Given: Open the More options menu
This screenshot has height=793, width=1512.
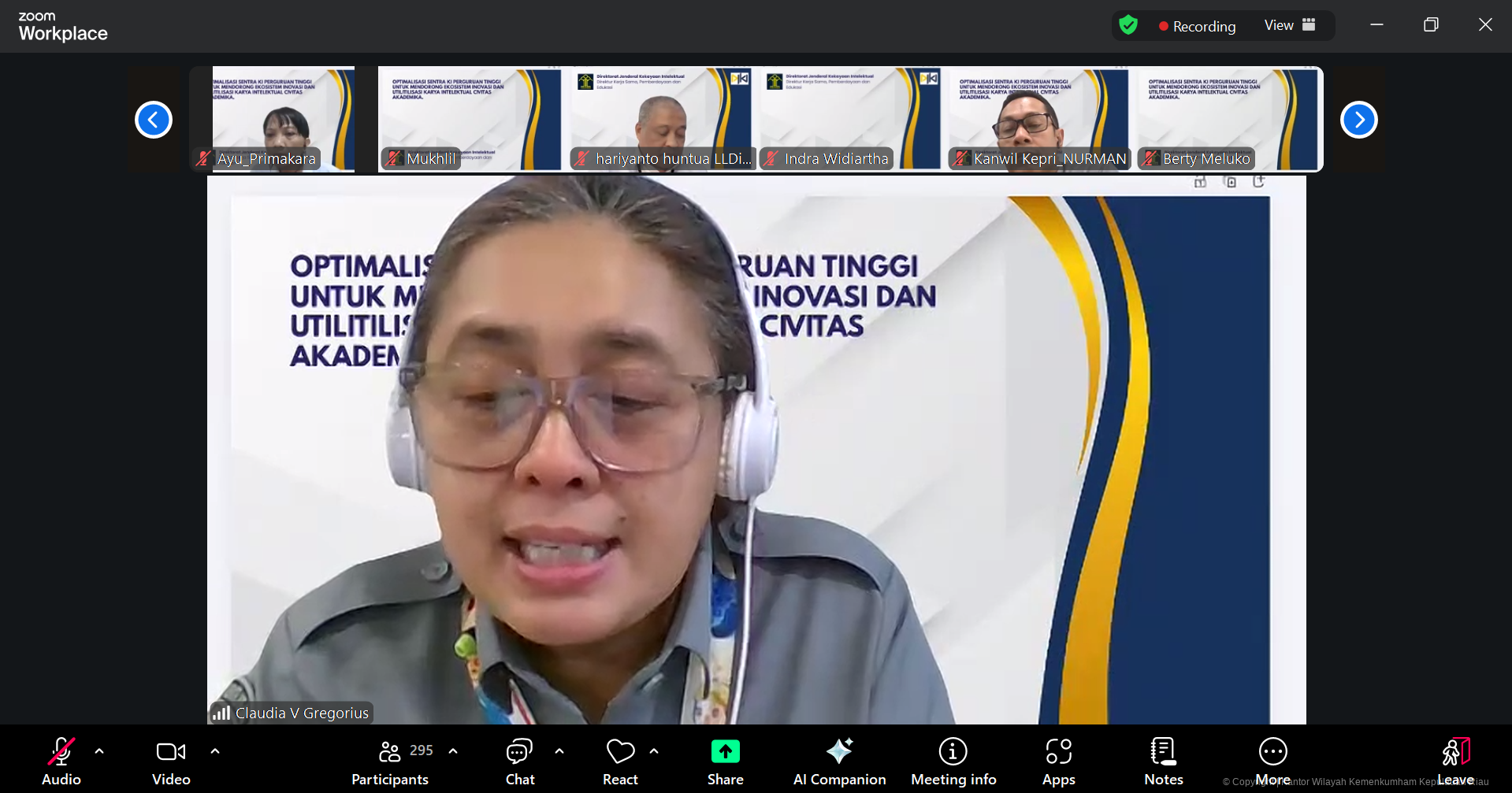Looking at the screenshot, I should 1272,761.
